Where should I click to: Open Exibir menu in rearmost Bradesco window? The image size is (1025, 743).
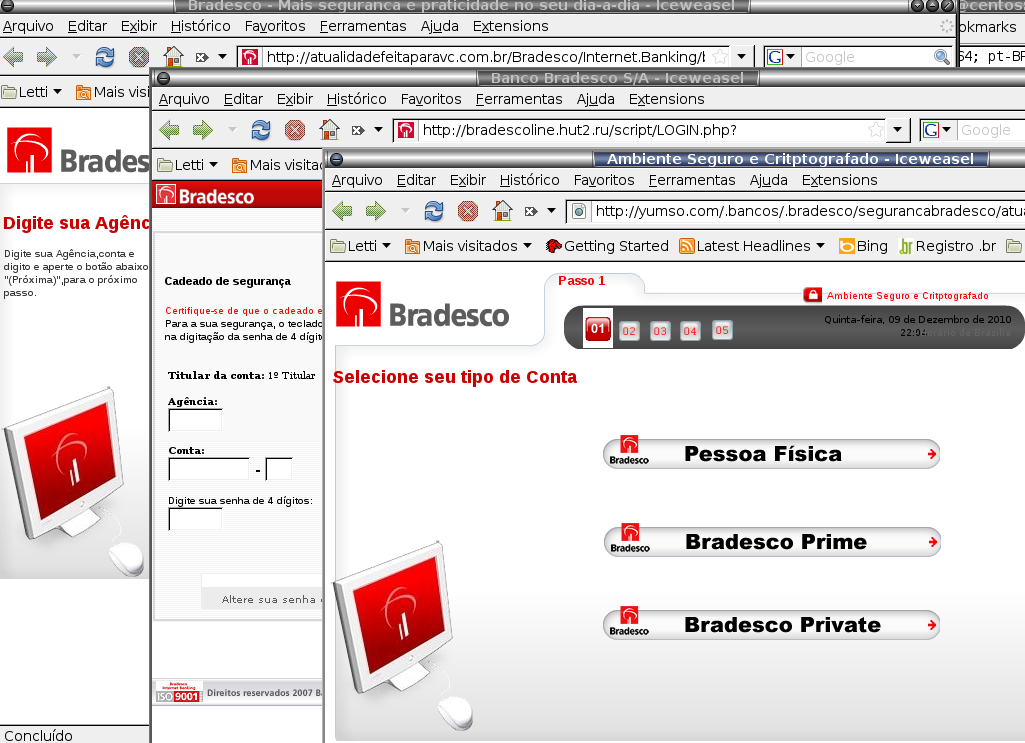[x=139, y=26]
